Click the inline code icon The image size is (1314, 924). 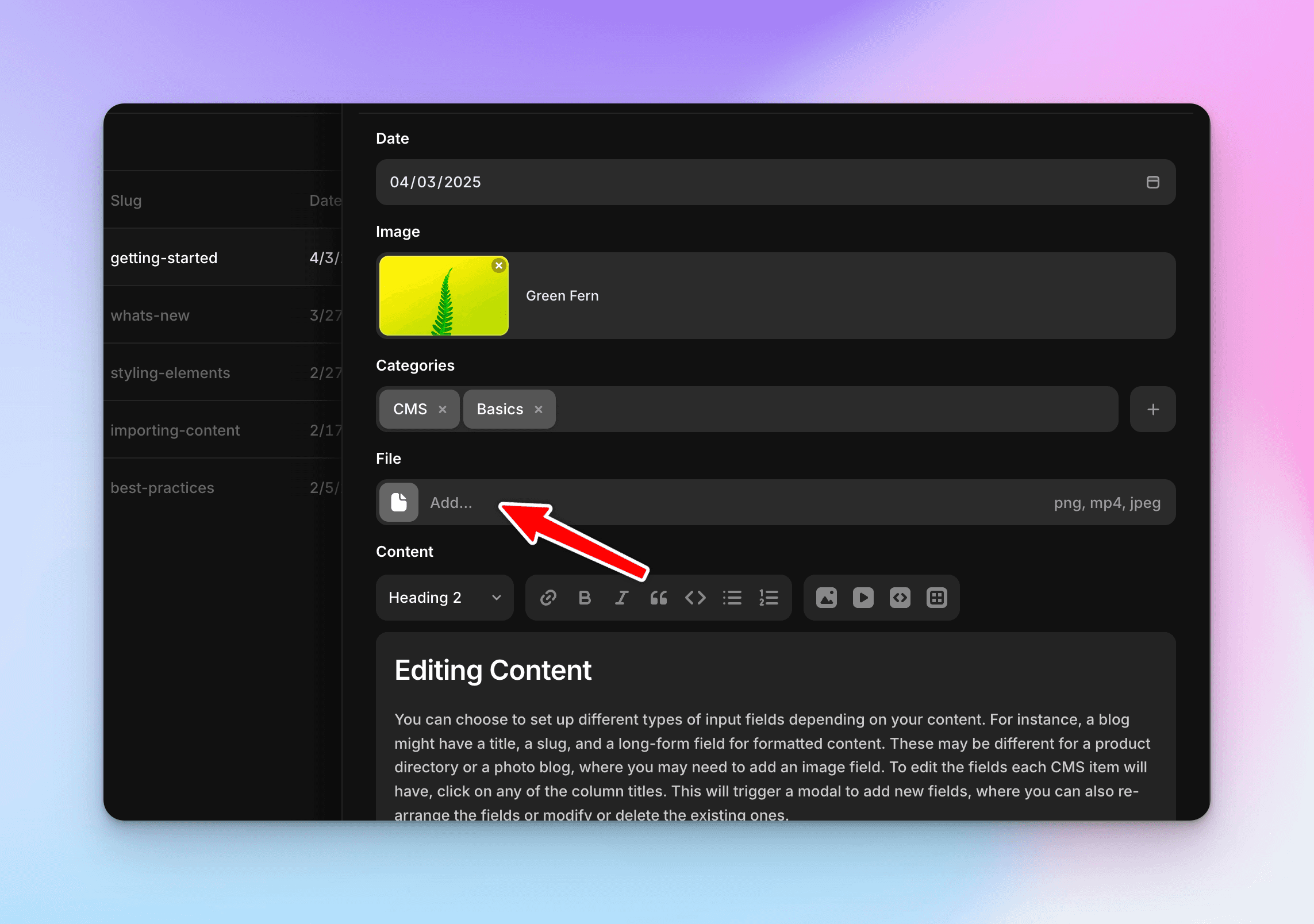pos(695,598)
